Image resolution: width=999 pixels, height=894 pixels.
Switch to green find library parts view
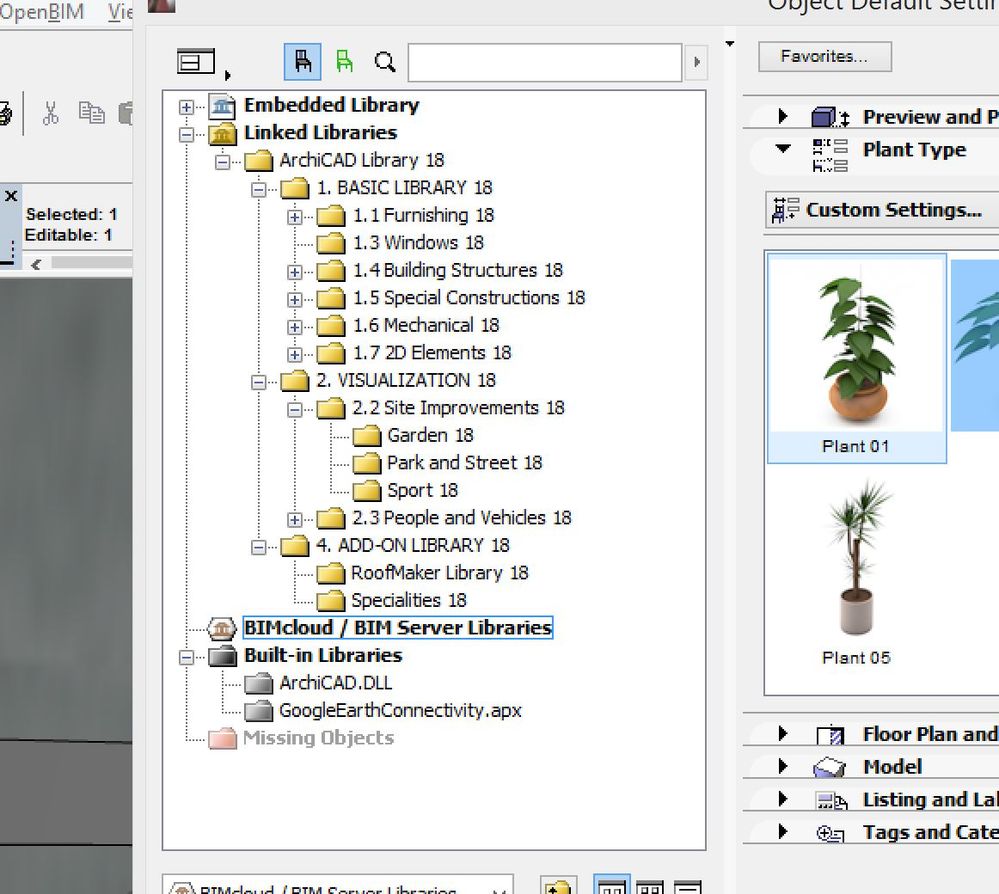(x=344, y=62)
